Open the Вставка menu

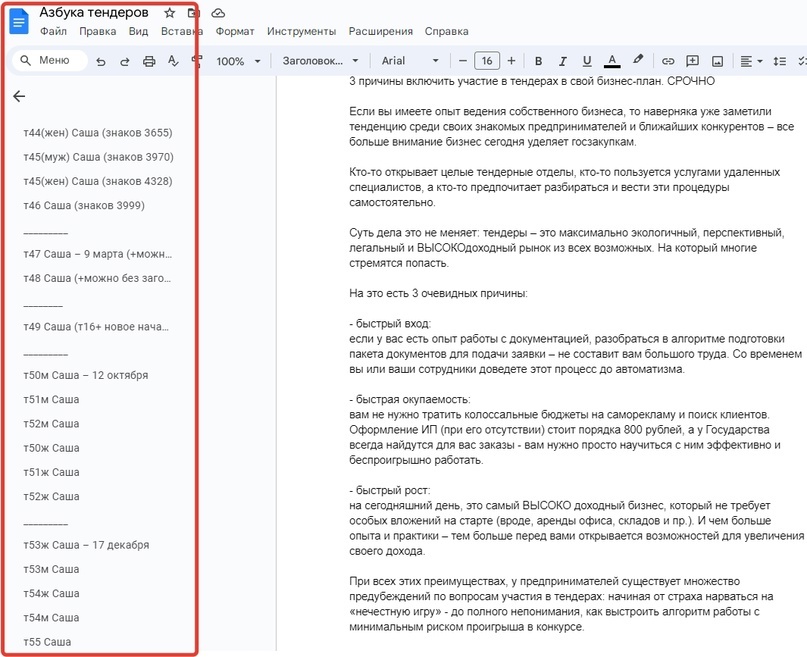point(182,31)
